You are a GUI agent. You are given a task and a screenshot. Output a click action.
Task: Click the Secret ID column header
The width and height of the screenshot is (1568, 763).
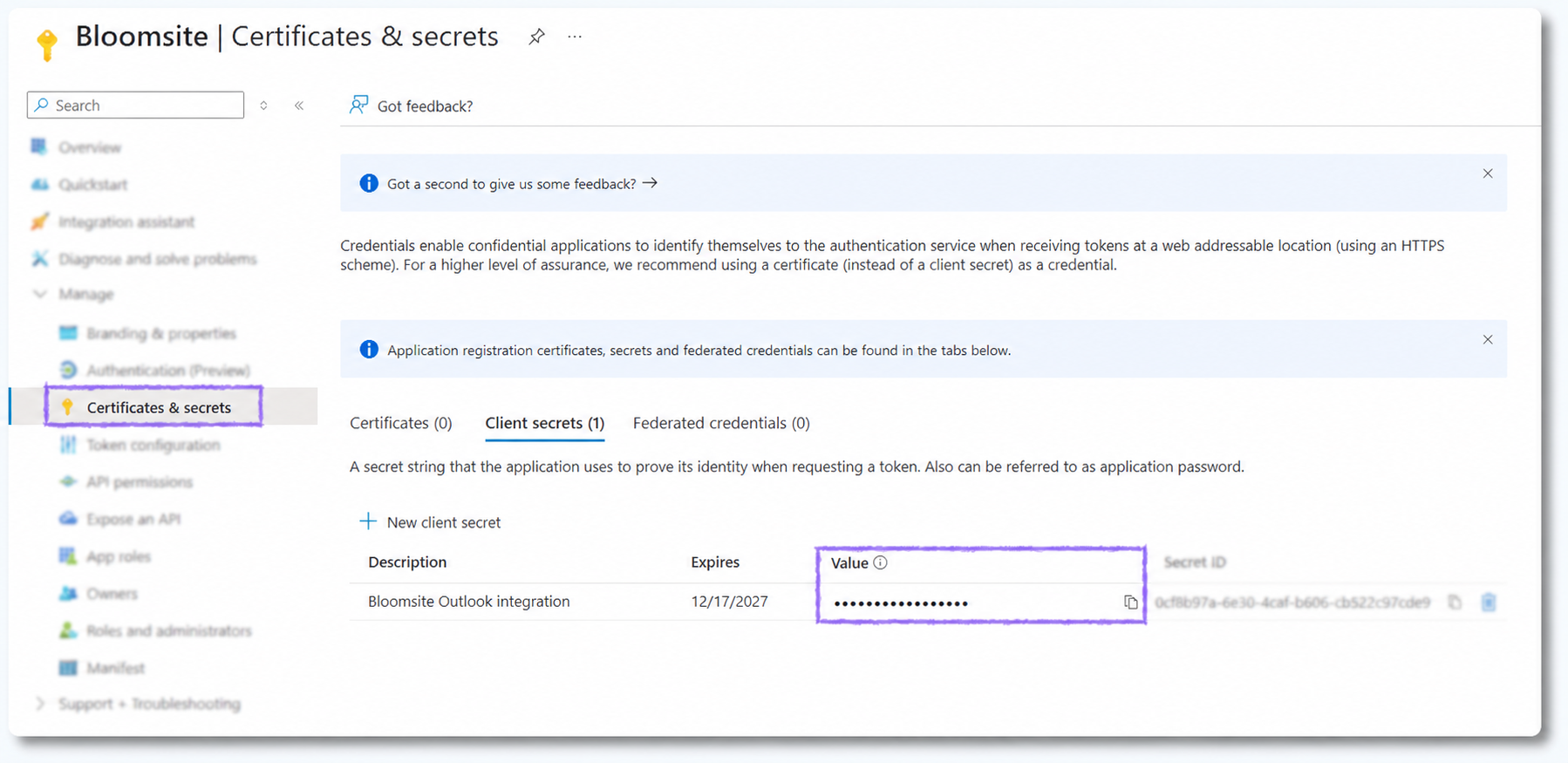tap(1195, 562)
